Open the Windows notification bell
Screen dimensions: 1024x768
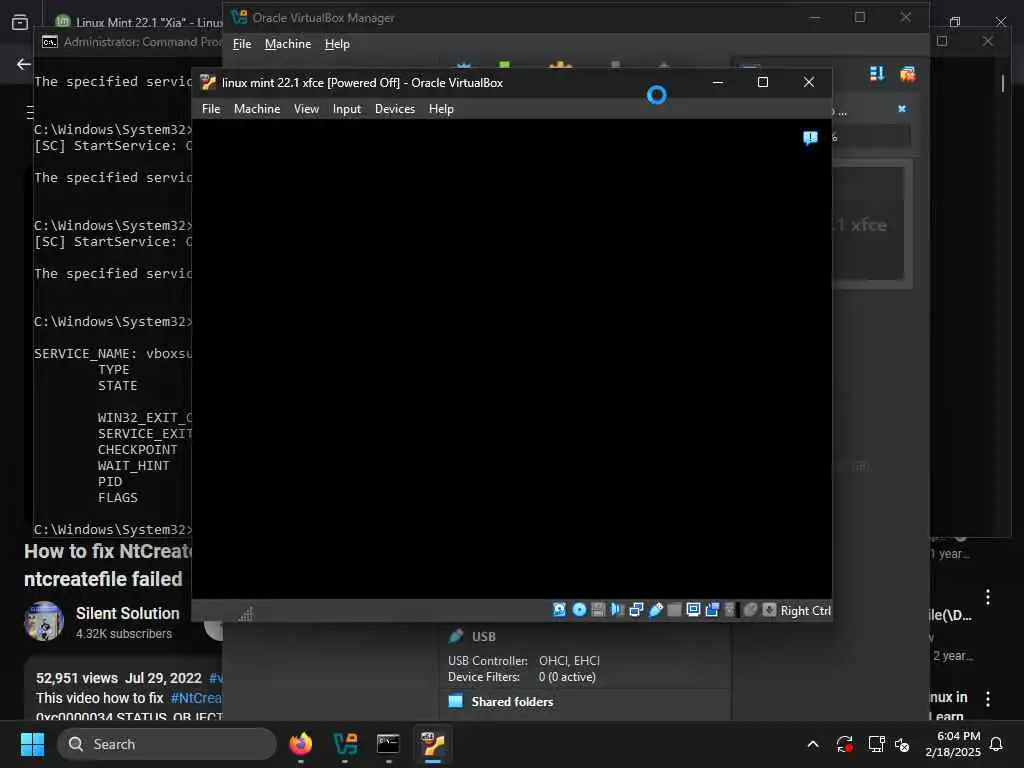(x=996, y=744)
